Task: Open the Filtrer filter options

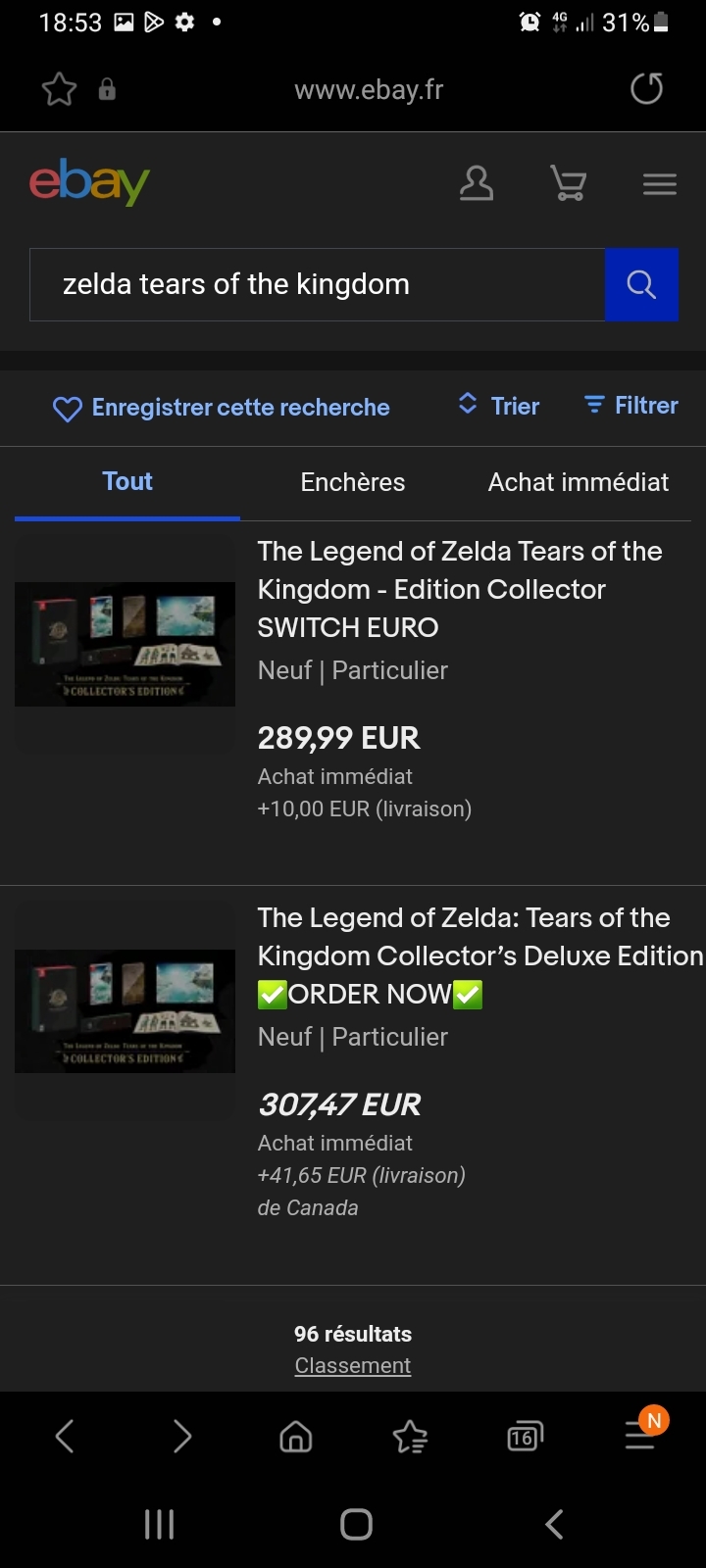Action: click(x=630, y=406)
